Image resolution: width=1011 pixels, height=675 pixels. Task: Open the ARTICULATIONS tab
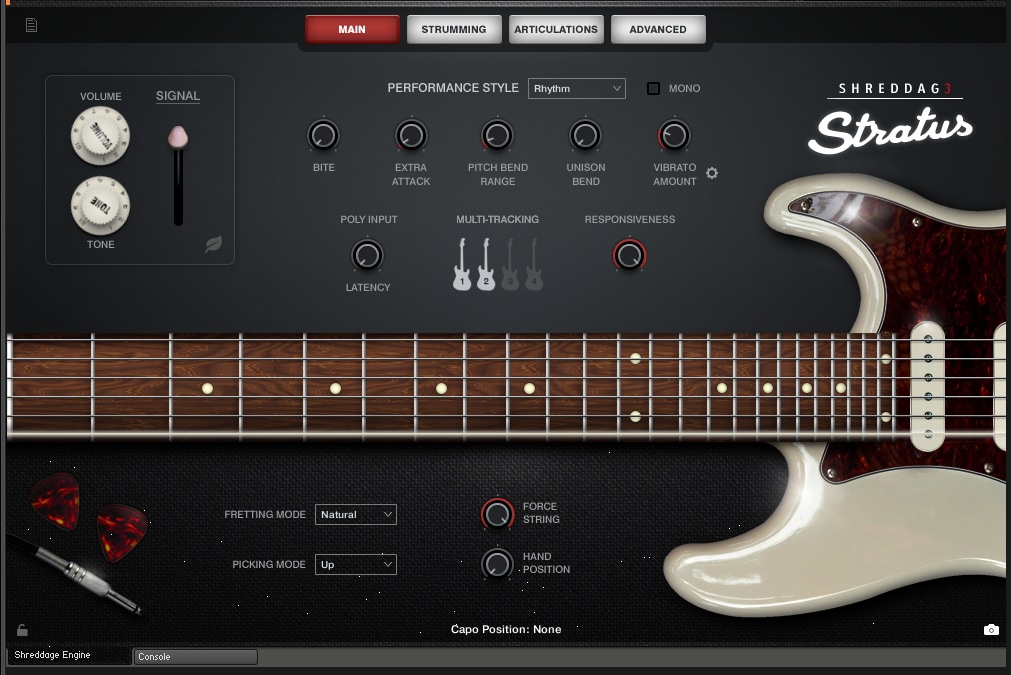coord(556,29)
